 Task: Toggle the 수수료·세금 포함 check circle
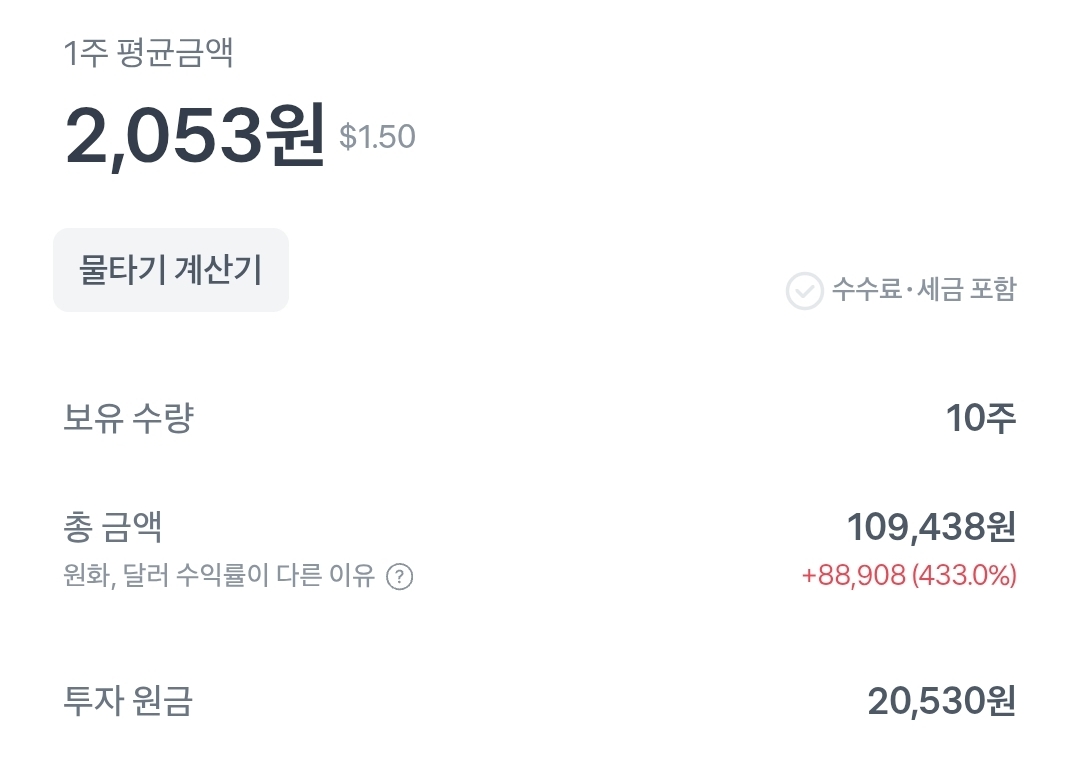pos(804,291)
